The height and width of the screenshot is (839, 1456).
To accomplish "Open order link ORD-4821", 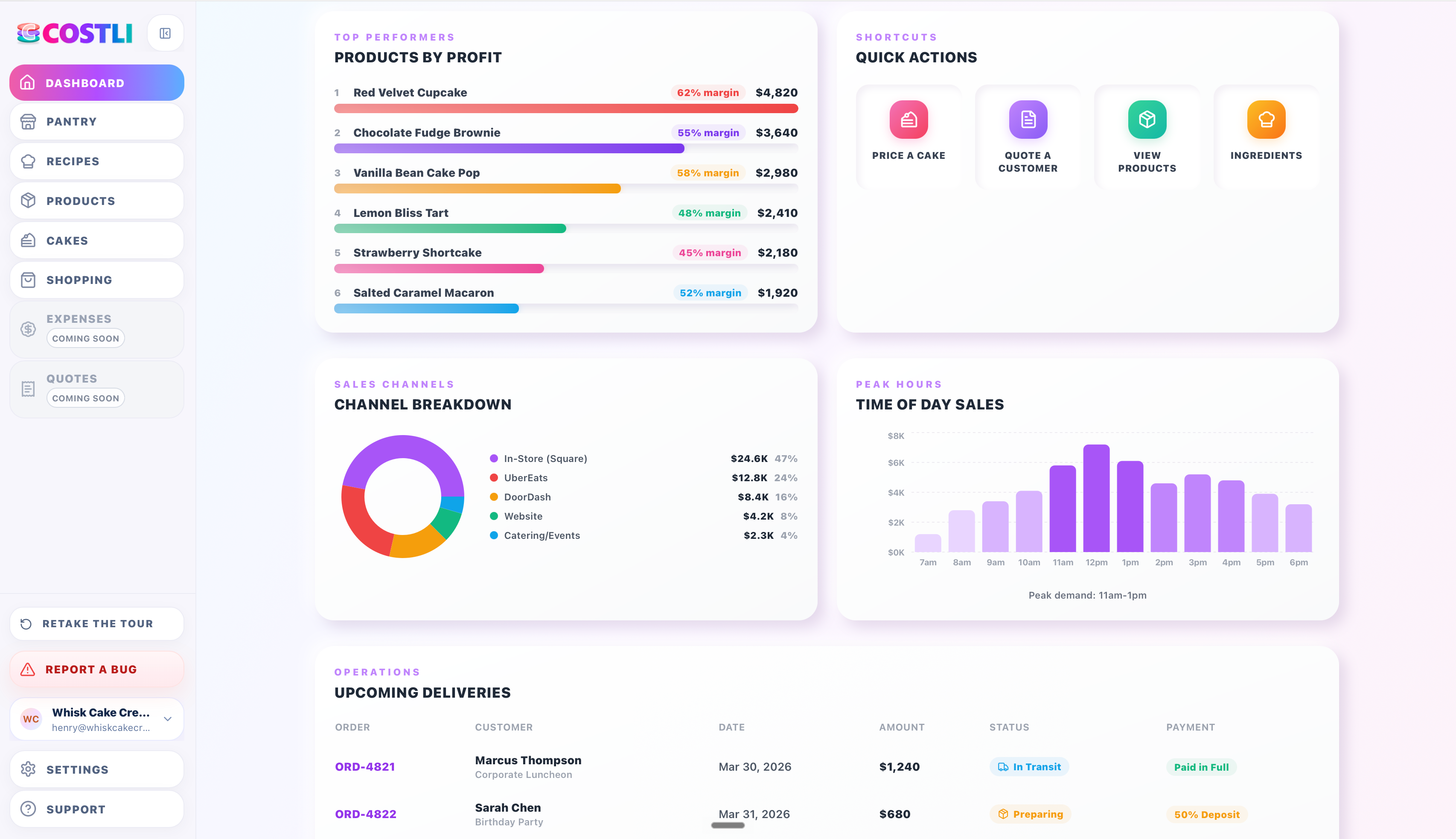I will pyautogui.click(x=365, y=767).
